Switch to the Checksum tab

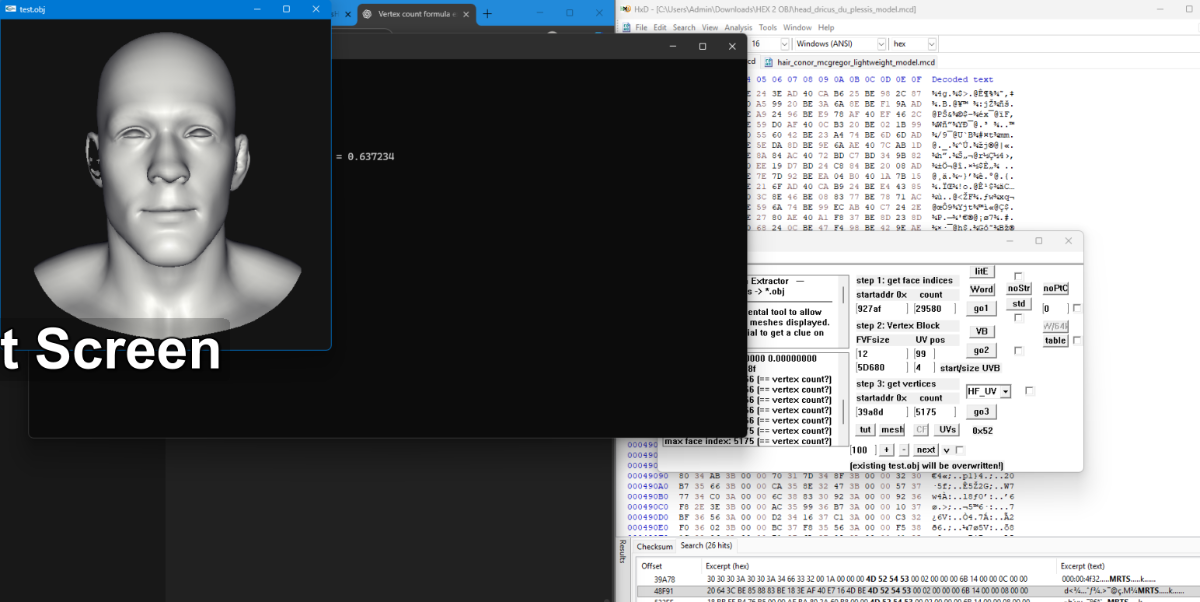pos(655,546)
